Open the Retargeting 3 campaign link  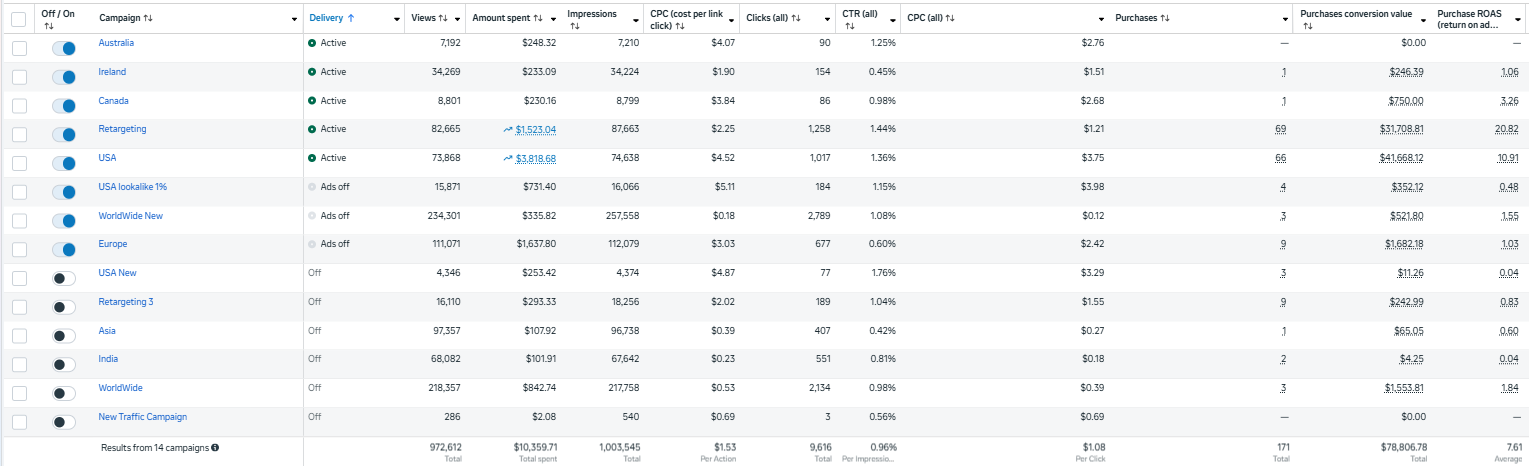tap(126, 302)
